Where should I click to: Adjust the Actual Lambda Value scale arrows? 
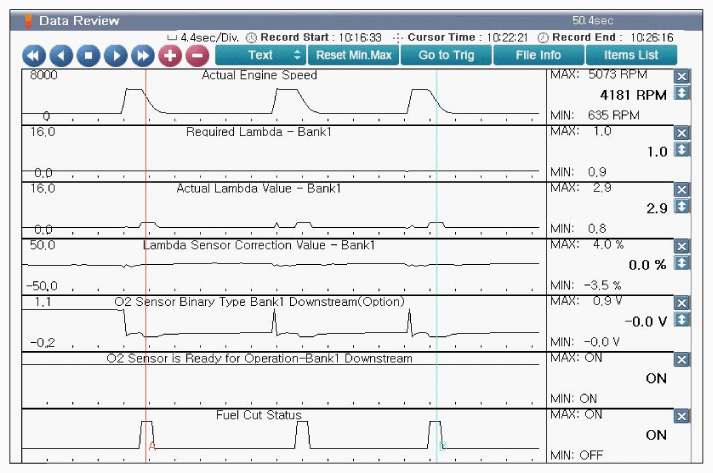(x=682, y=206)
